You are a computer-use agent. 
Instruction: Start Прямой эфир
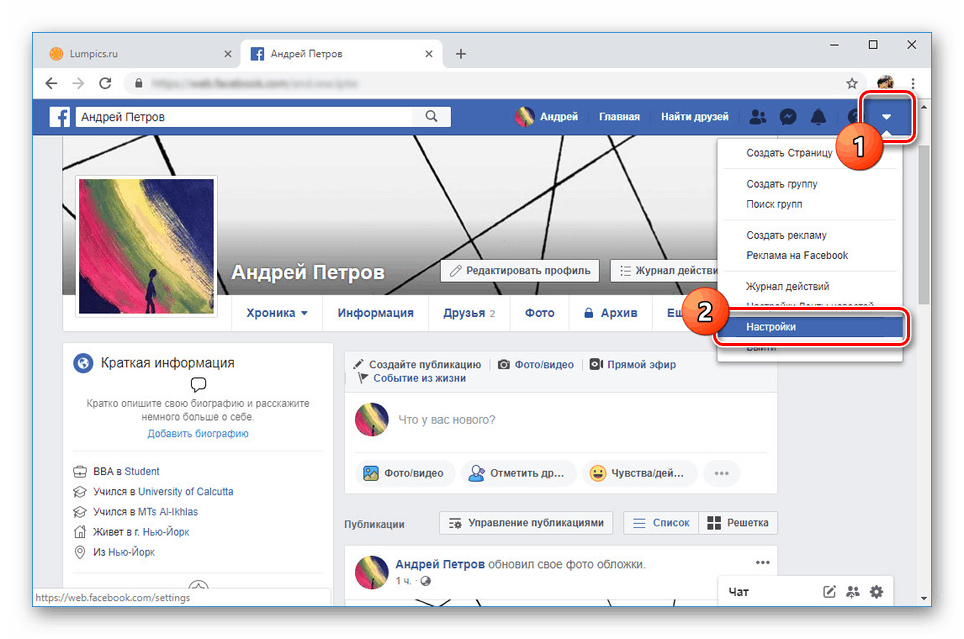[633, 365]
